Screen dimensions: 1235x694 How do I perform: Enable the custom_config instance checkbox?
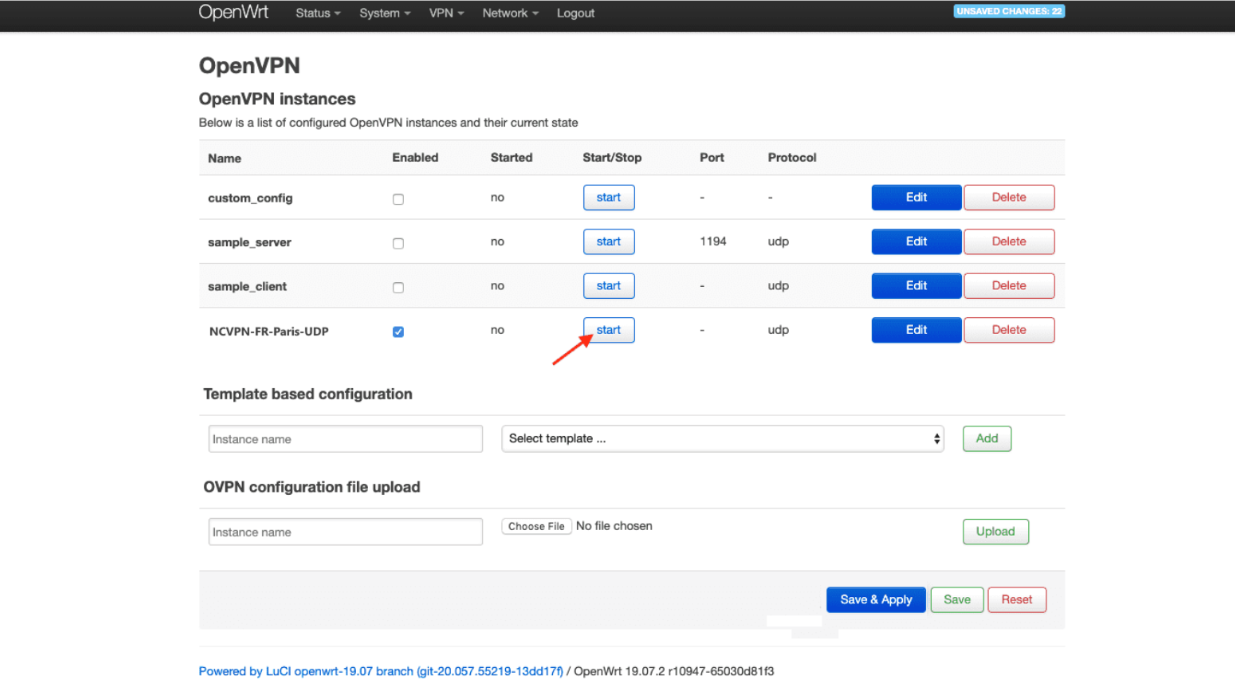[x=398, y=199]
